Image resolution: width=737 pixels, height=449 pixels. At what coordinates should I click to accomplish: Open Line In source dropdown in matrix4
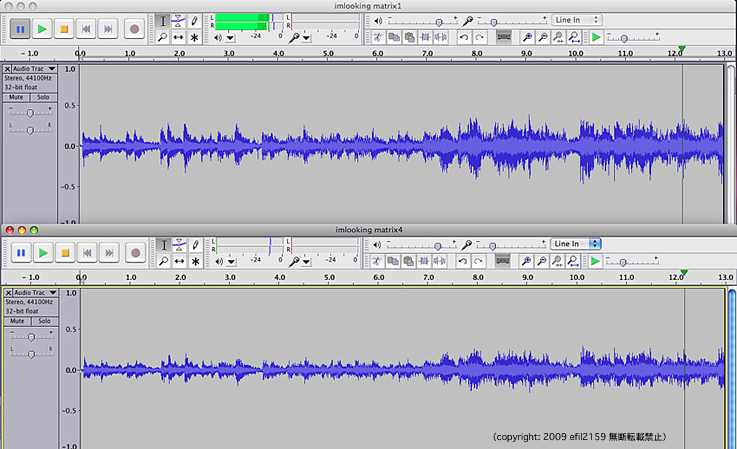(x=576, y=244)
